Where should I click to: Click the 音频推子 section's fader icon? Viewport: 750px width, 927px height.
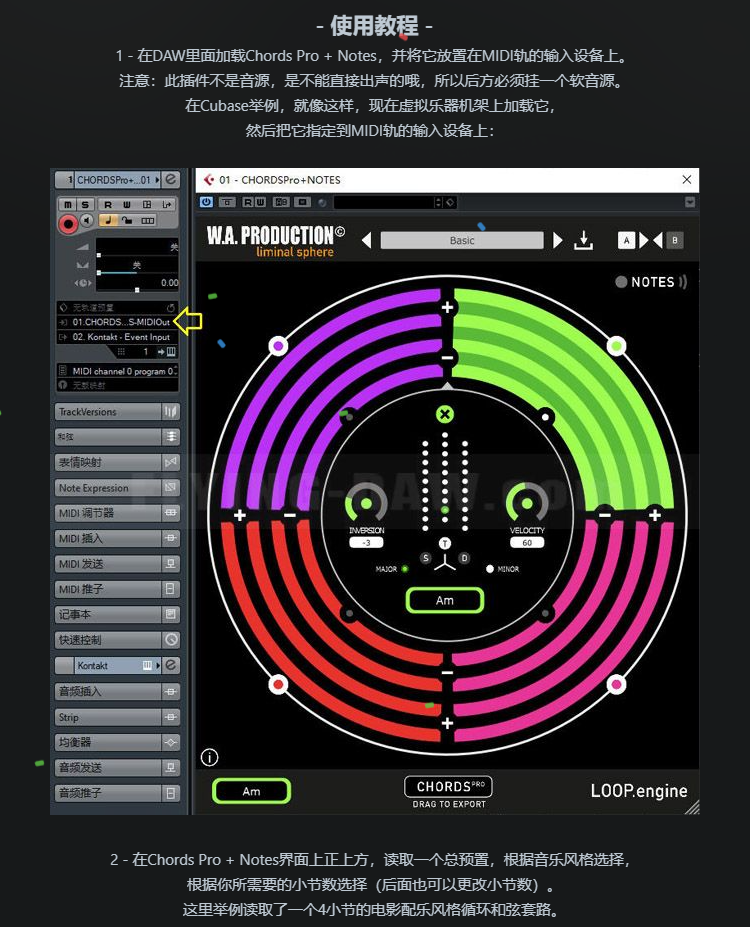pyautogui.click(x=171, y=793)
